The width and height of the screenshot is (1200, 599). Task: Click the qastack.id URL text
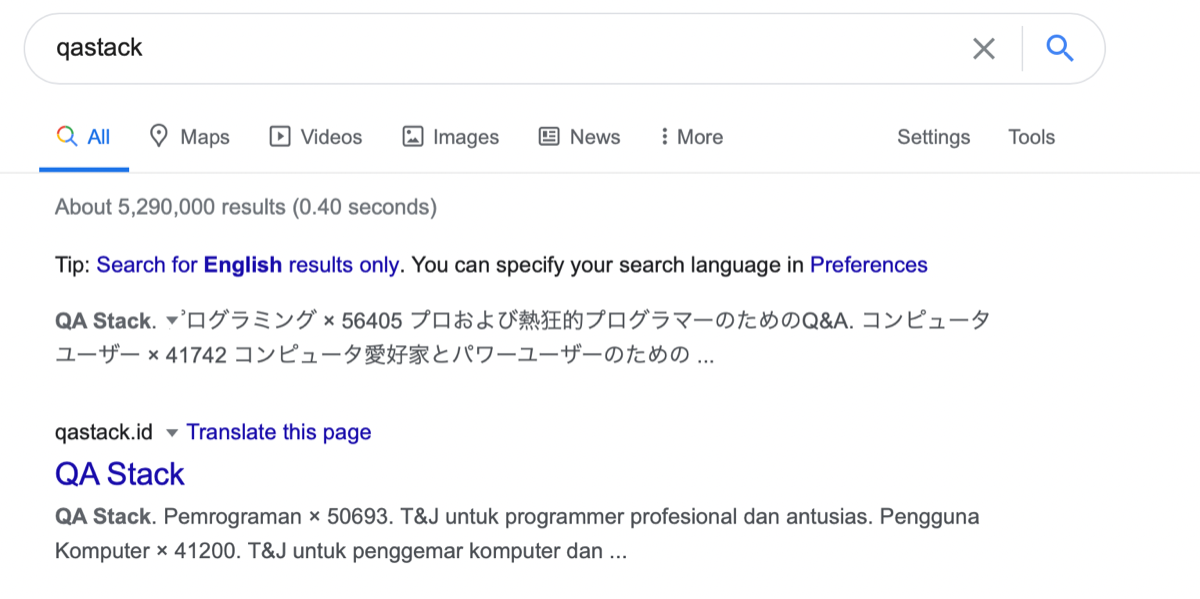coord(104,432)
